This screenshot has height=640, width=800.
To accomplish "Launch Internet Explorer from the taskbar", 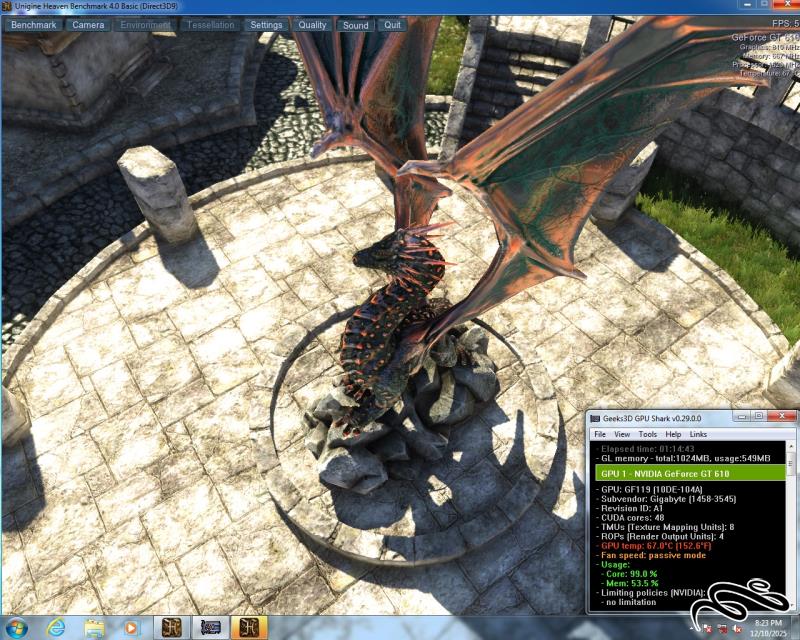I will point(56,627).
